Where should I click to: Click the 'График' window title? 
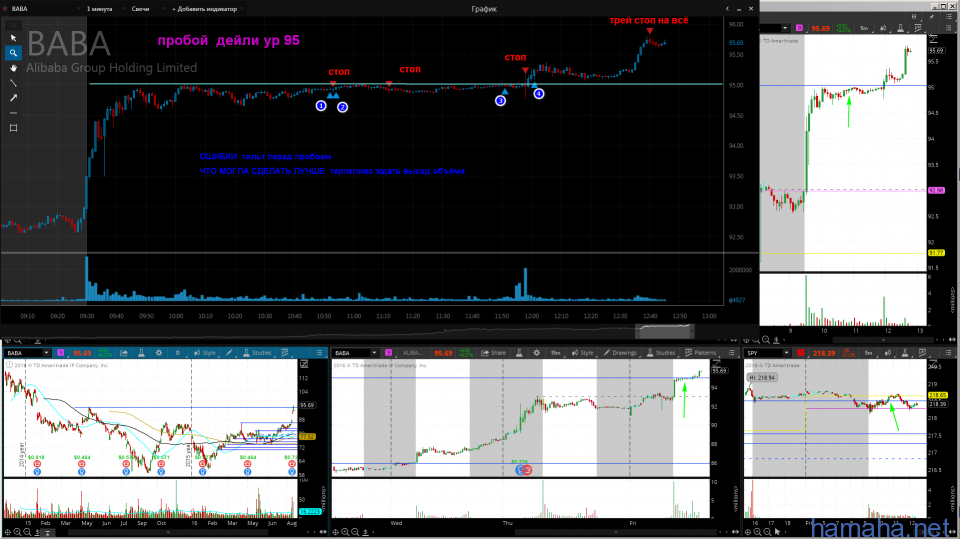(484, 9)
